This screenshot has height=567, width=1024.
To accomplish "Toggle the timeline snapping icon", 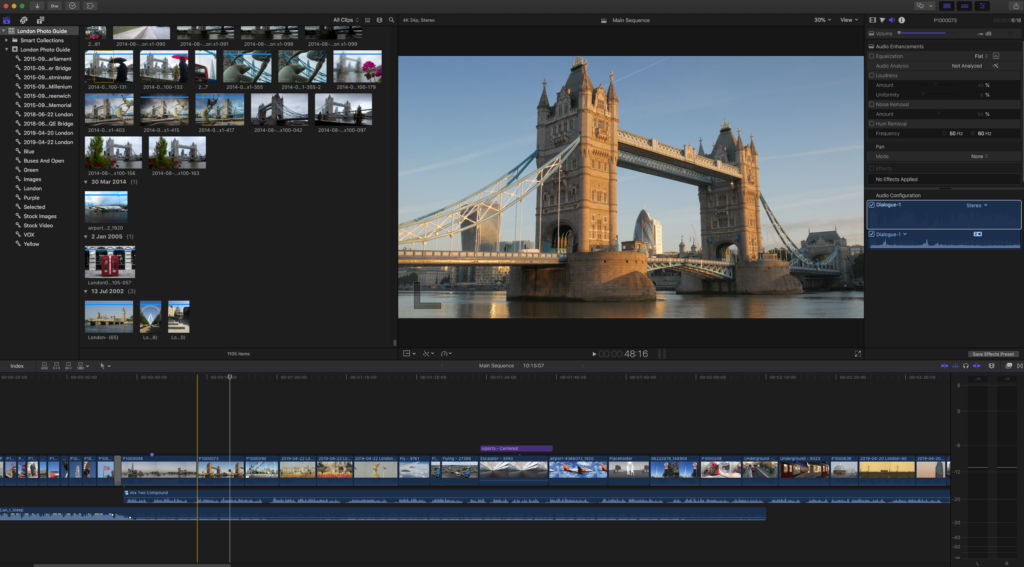I will pyautogui.click(x=976, y=366).
